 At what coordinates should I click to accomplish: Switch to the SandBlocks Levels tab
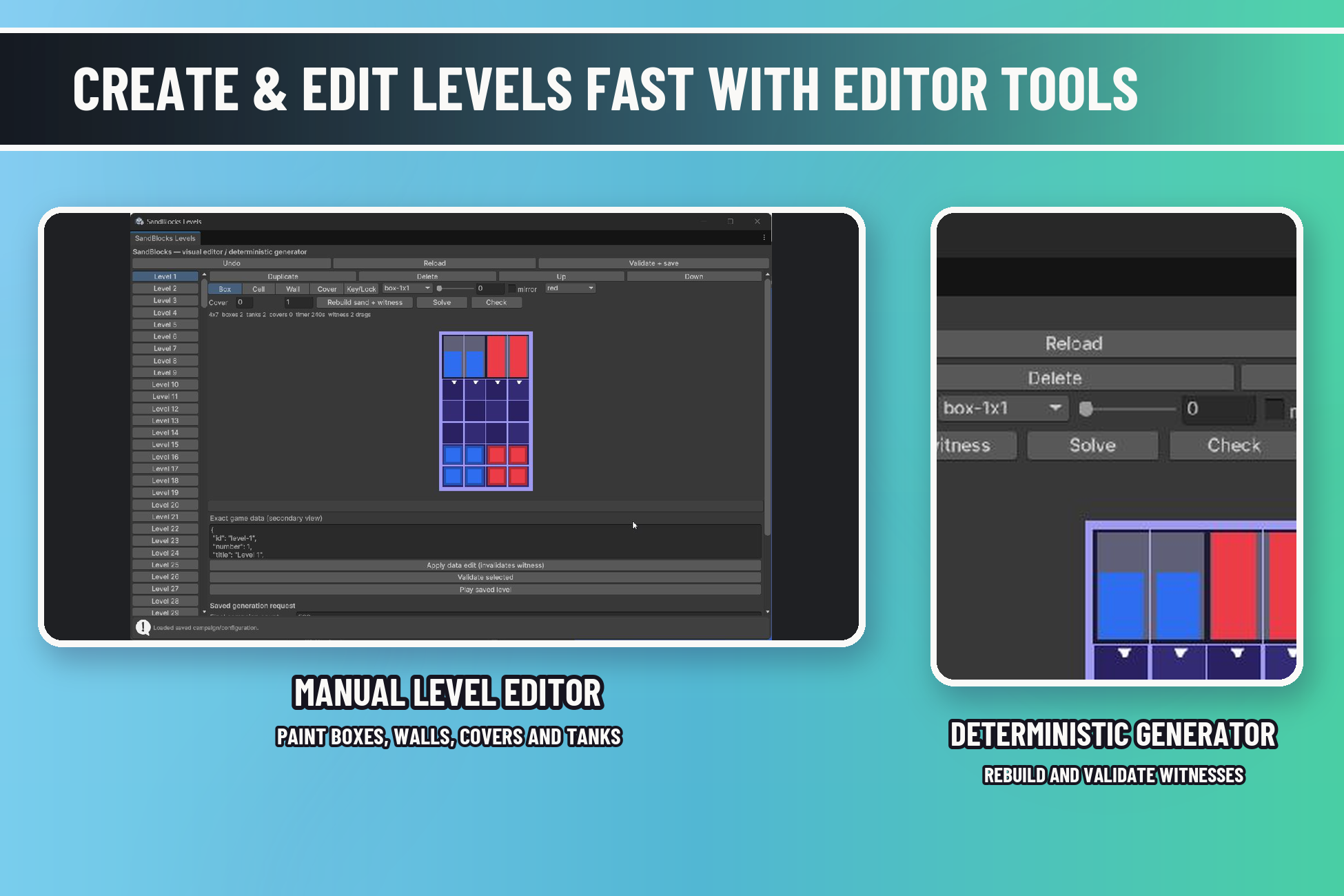[x=165, y=238]
